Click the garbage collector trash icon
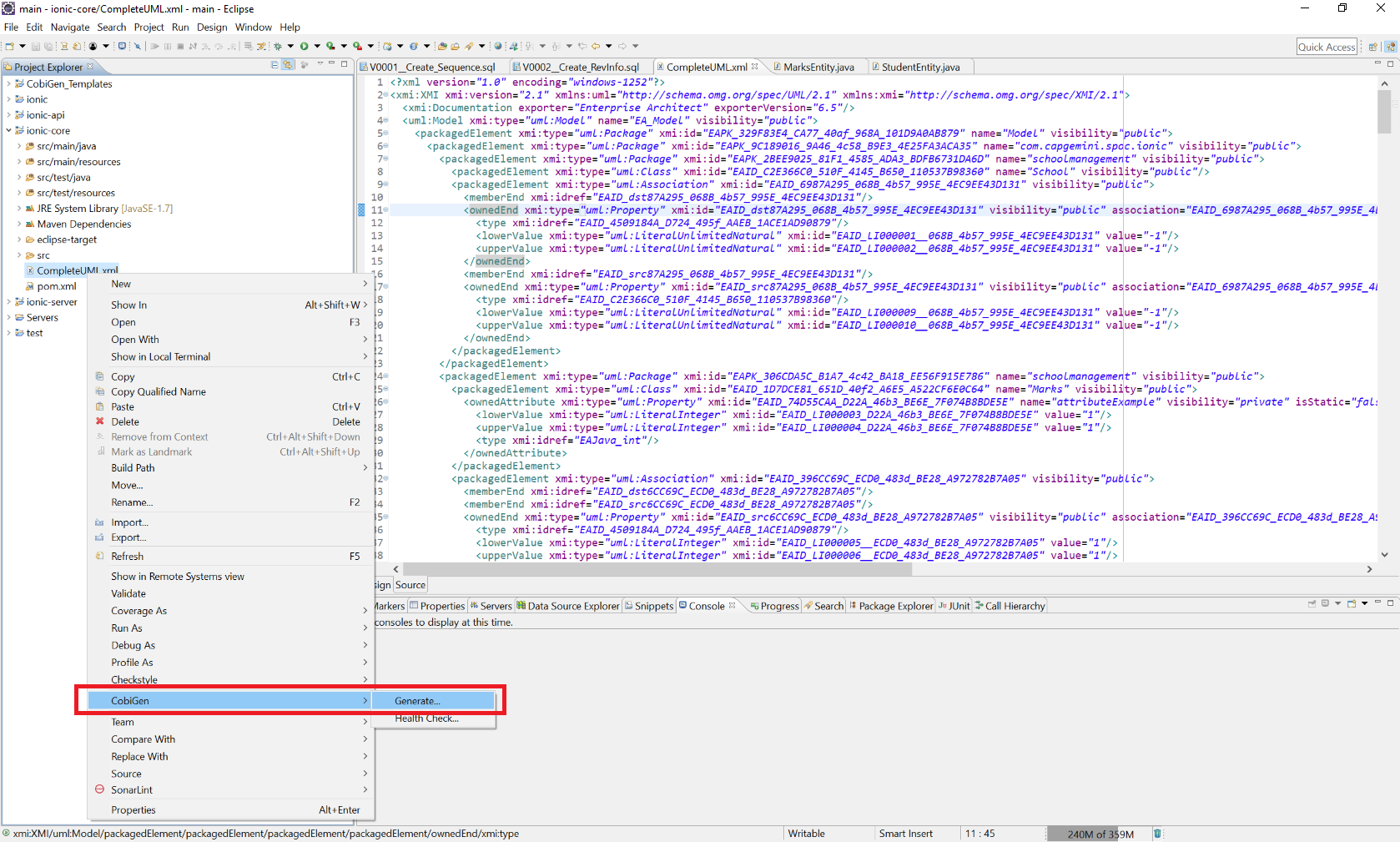The width and height of the screenshot is (1400, 842). [1157, 834]
